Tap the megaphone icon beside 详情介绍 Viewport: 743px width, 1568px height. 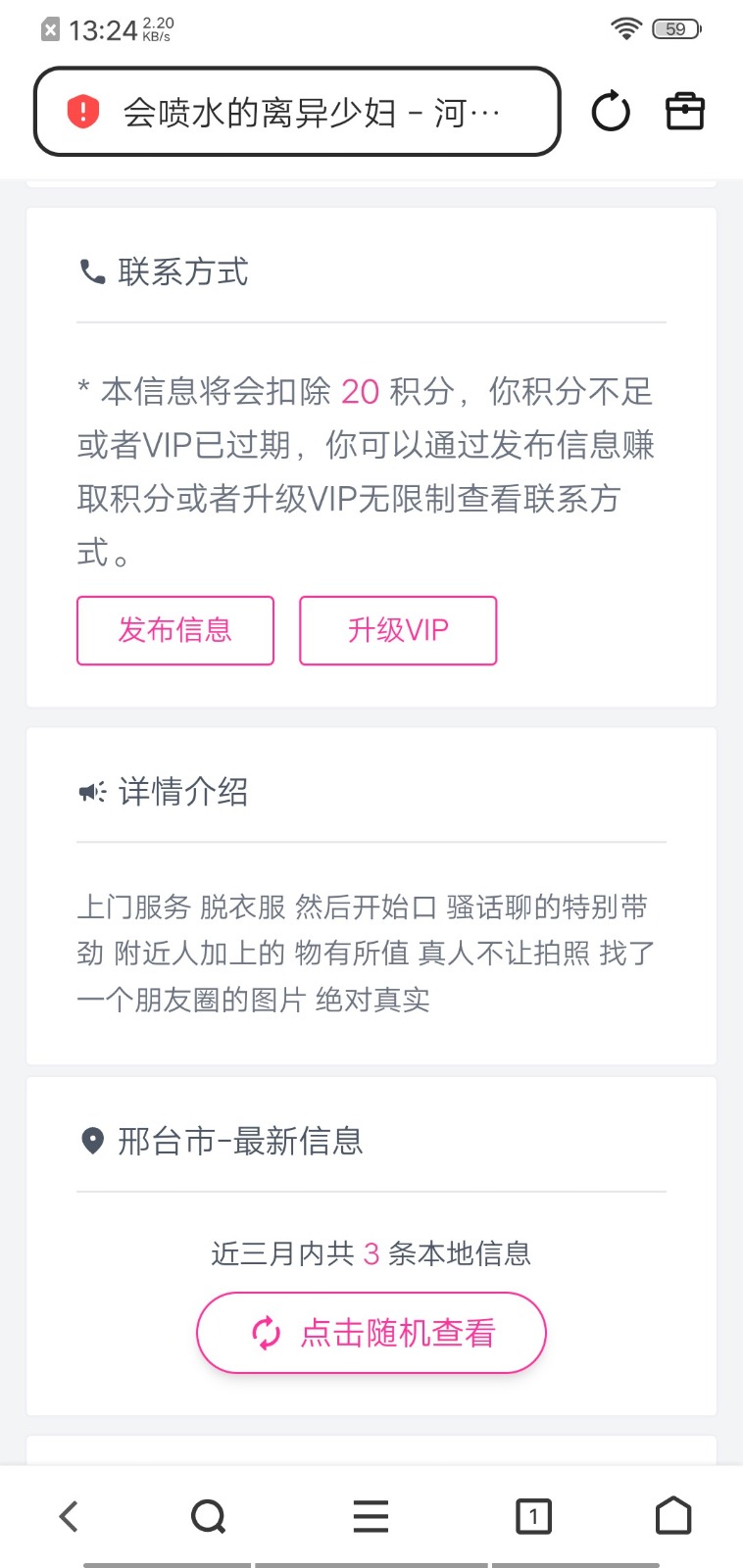pos(92,791)
